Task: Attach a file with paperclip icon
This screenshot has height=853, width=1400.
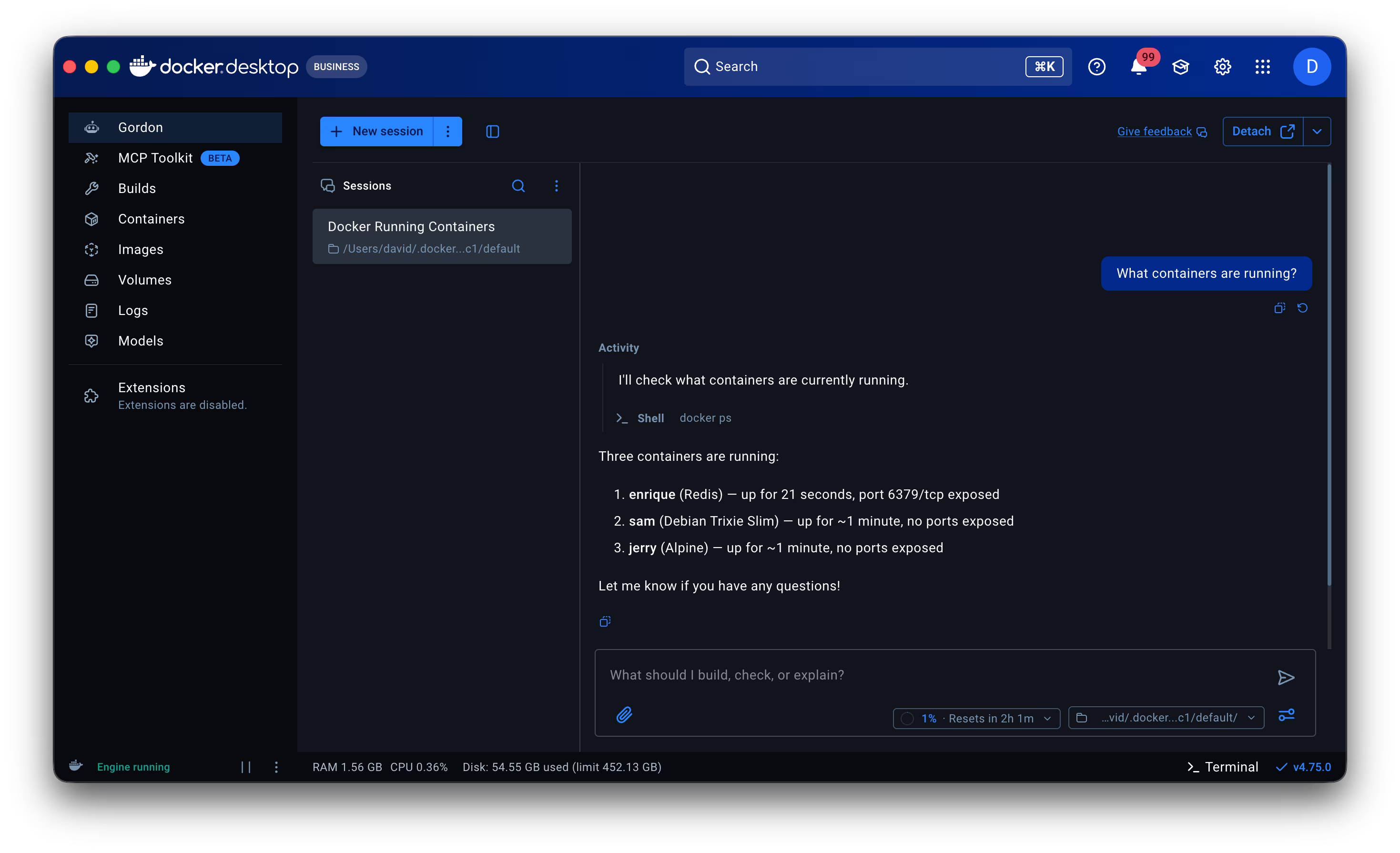Action: [x=624, y=715]
